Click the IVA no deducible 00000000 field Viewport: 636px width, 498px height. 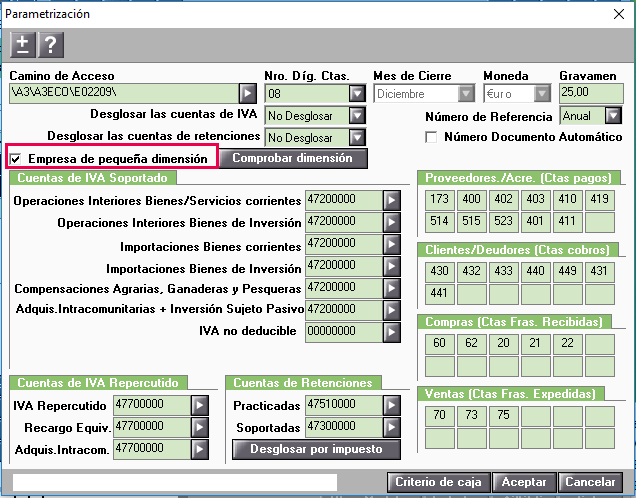pyautogui.click(x=344, y=332)
